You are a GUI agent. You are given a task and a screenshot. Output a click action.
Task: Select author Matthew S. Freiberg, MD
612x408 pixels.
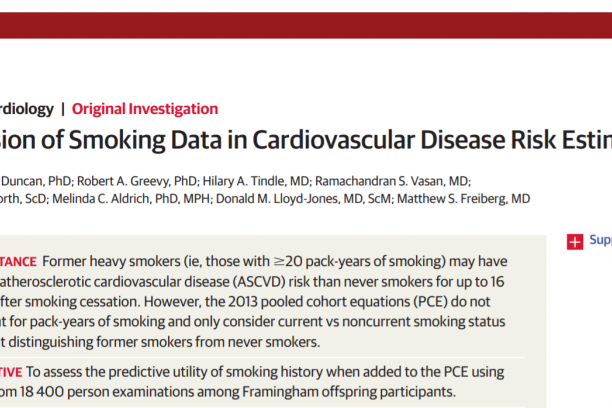[x=463, y=199]
